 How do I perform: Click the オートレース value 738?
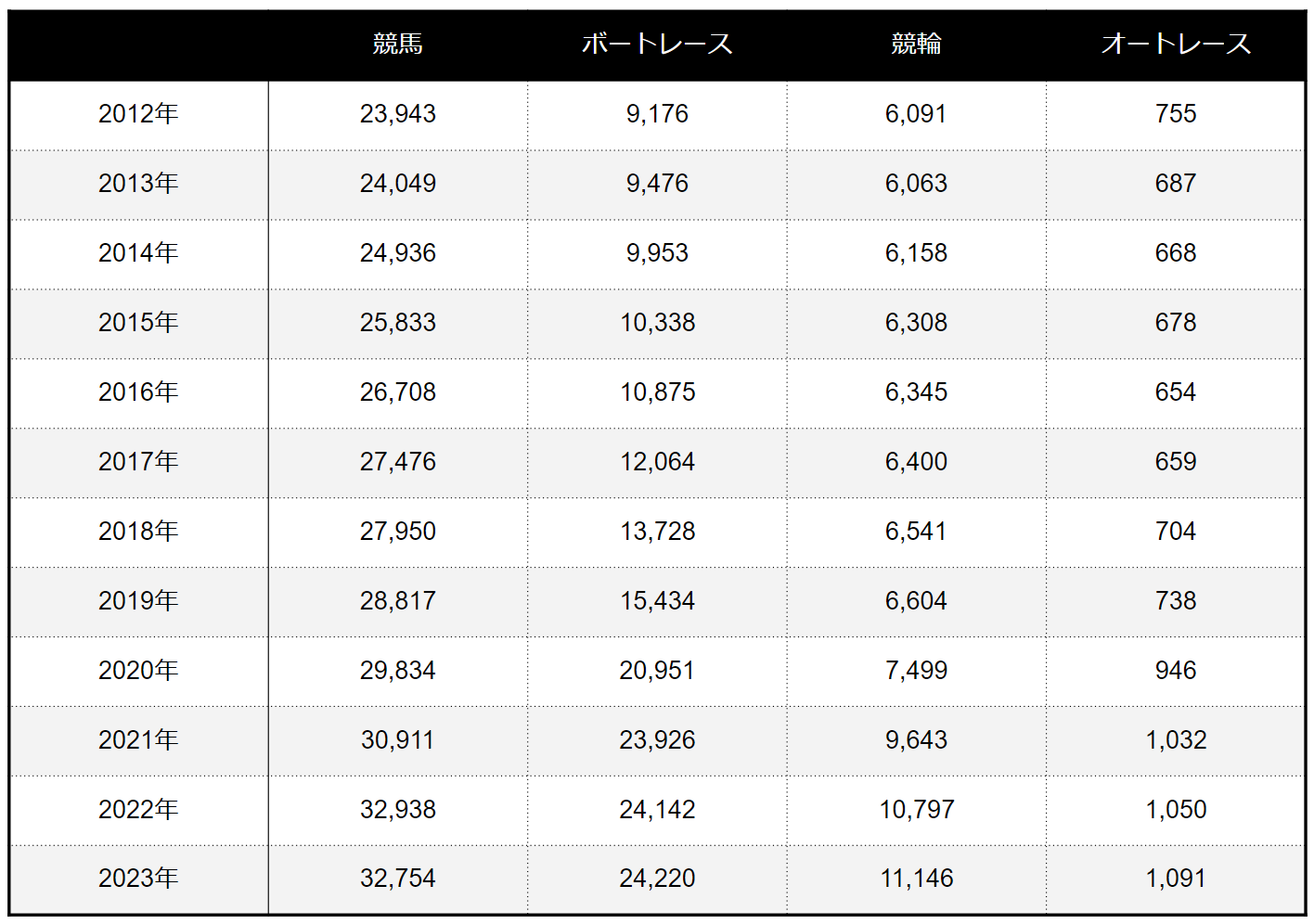1176,600
